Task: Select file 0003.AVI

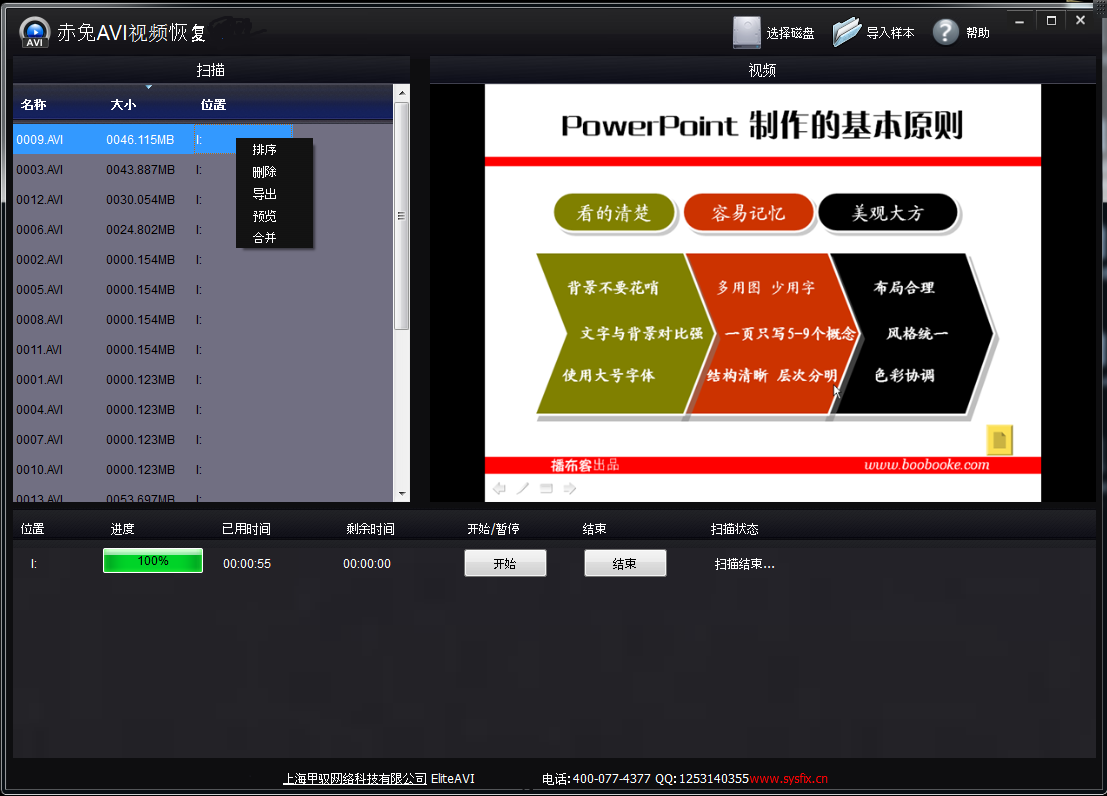Action: [x=40, y=170]
